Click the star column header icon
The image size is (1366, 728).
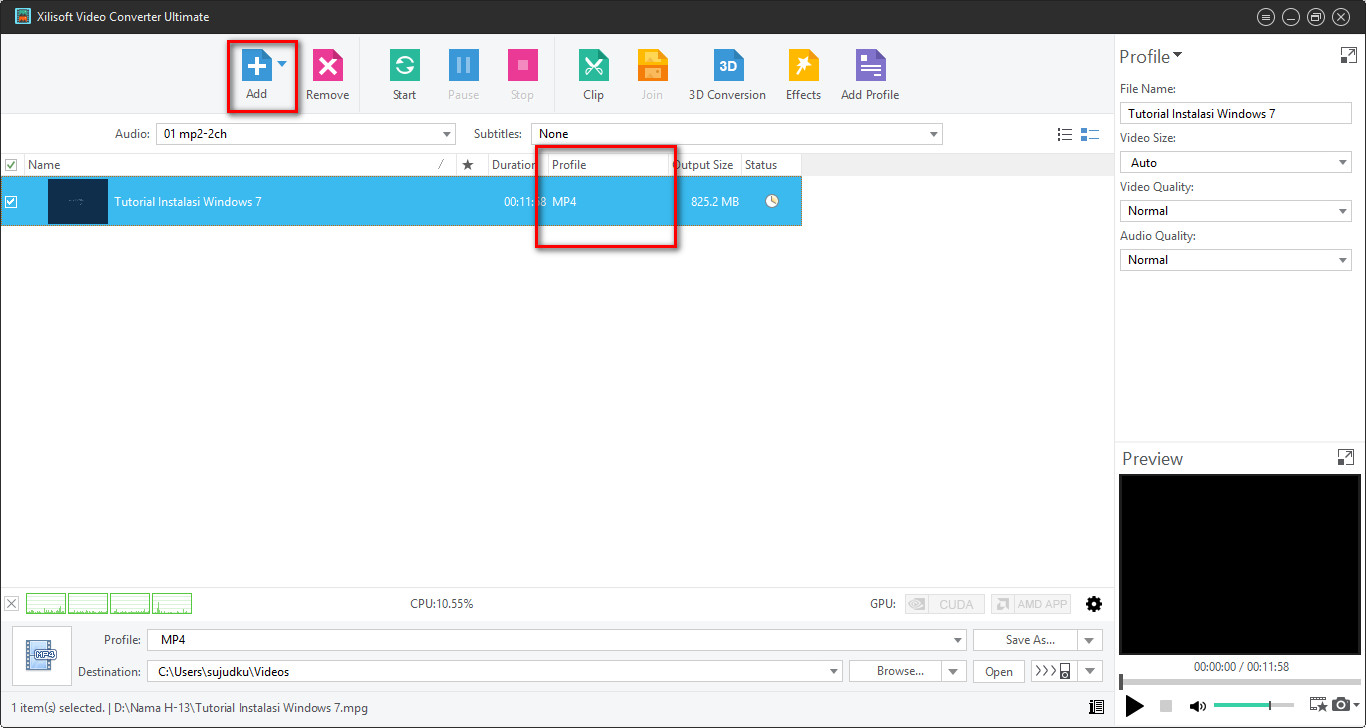pos(467,165)
